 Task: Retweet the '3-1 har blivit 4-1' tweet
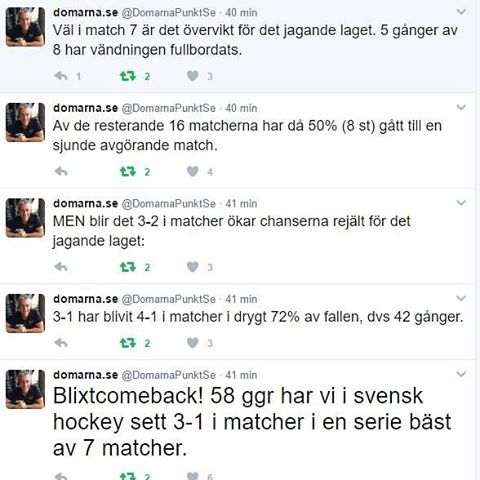128,343
